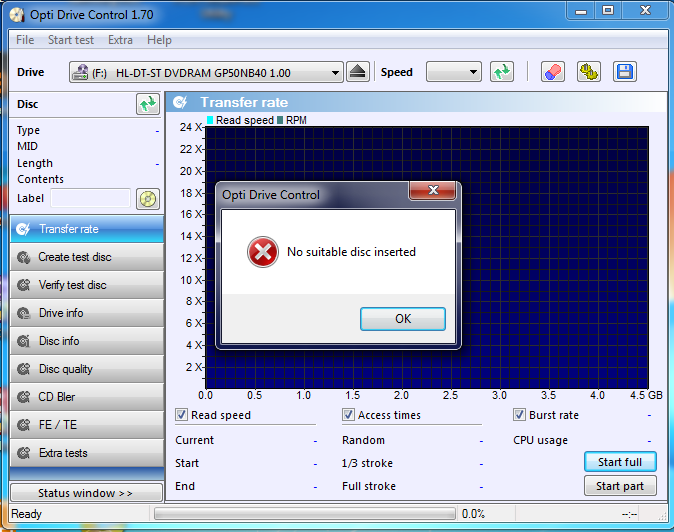Click the Opti Drive Control title bar icon
The width and height of the screenshot is (674, 532).
point(17,15)
